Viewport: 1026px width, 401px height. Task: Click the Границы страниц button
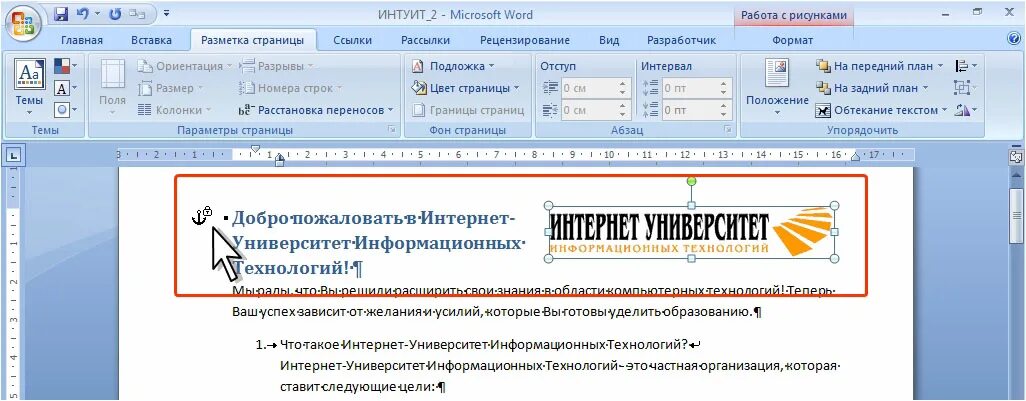(x=468, y=110)
